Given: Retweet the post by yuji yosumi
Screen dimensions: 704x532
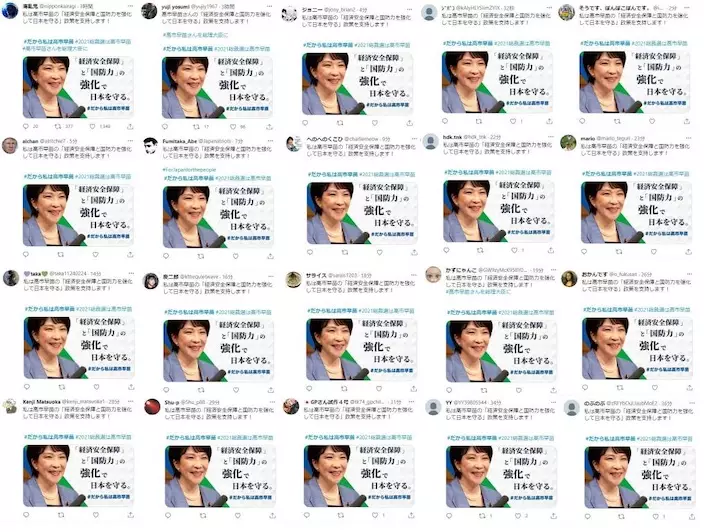Looking at the screenshot, I should click(196, 127).
